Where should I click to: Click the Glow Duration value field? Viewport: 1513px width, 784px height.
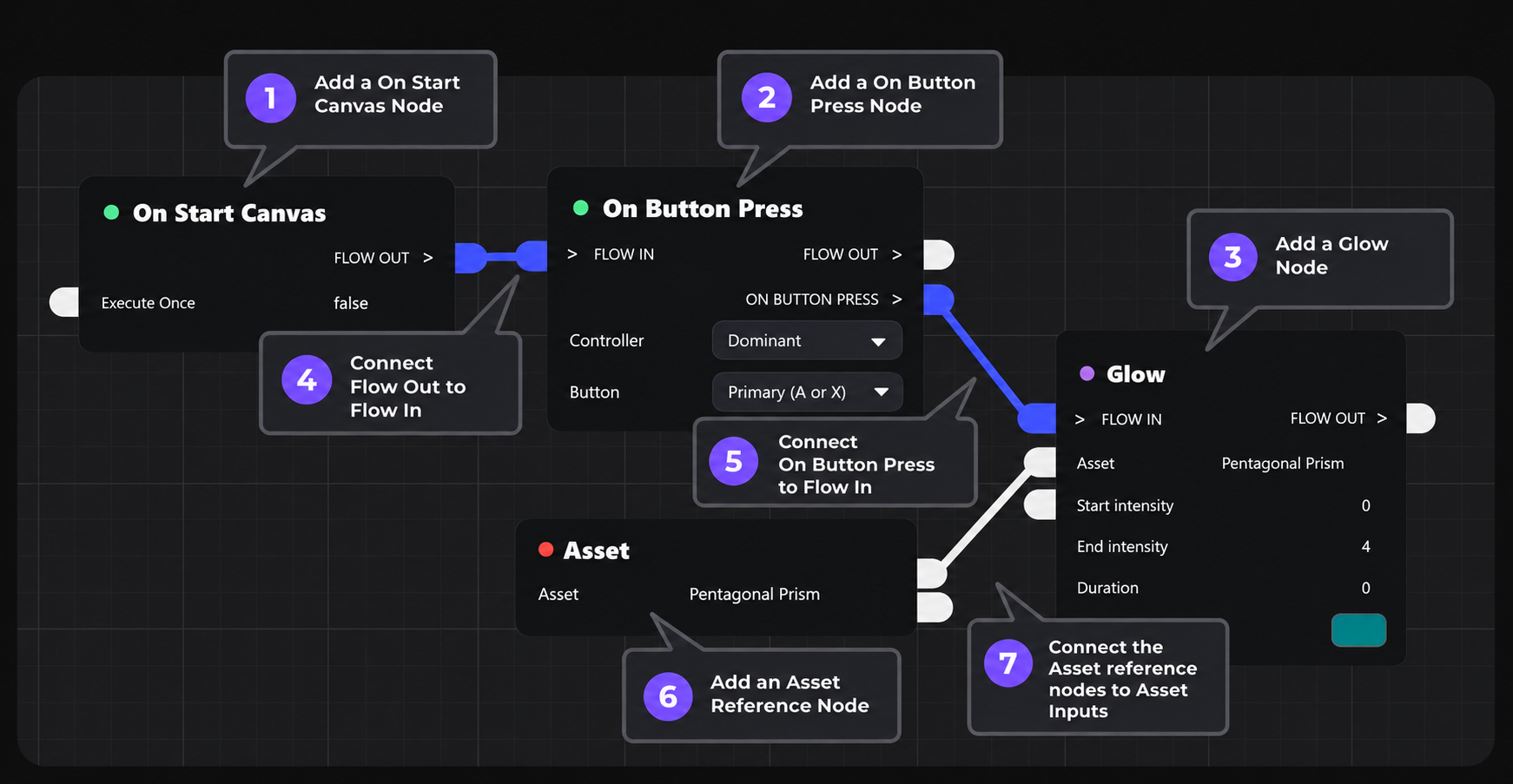click(x=1365, y=588)
